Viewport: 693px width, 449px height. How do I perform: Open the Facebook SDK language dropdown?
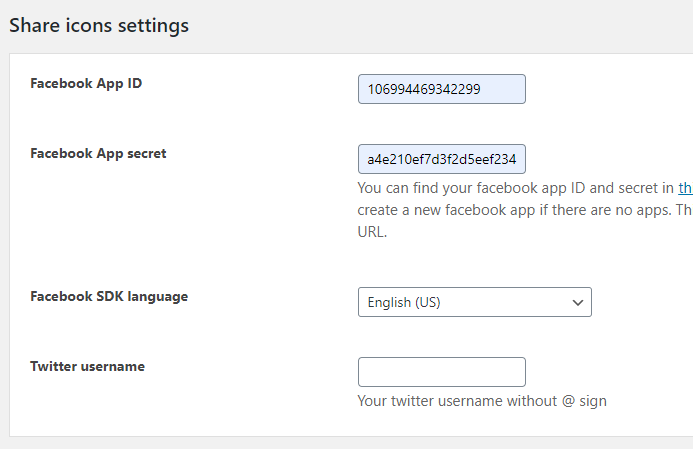pyautogui.click(x=474, y=302)
